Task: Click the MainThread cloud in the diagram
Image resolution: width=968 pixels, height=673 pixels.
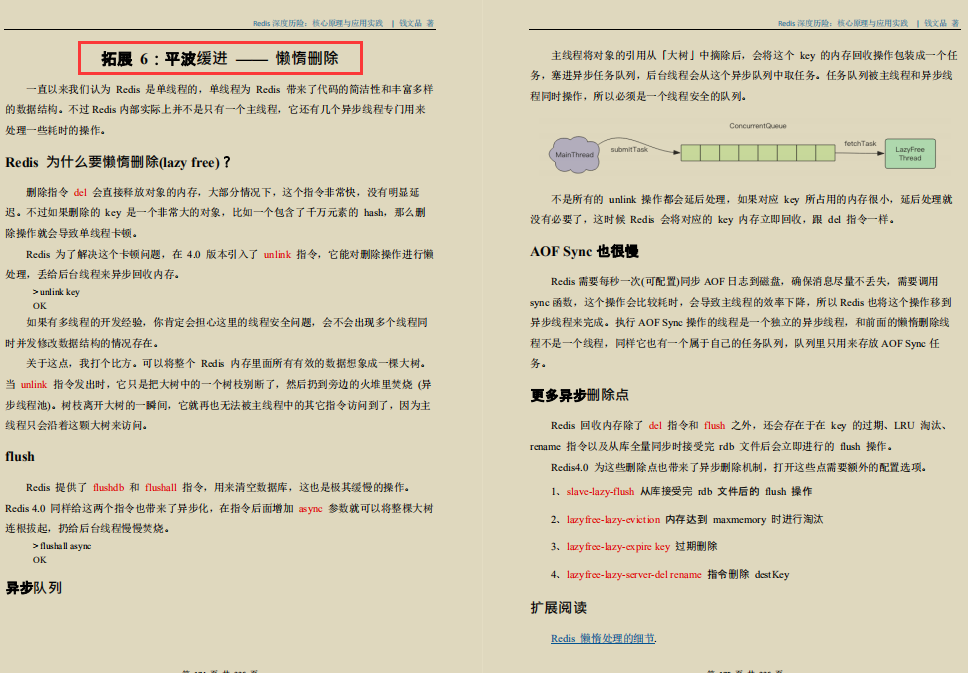Action: pos(574,154)
